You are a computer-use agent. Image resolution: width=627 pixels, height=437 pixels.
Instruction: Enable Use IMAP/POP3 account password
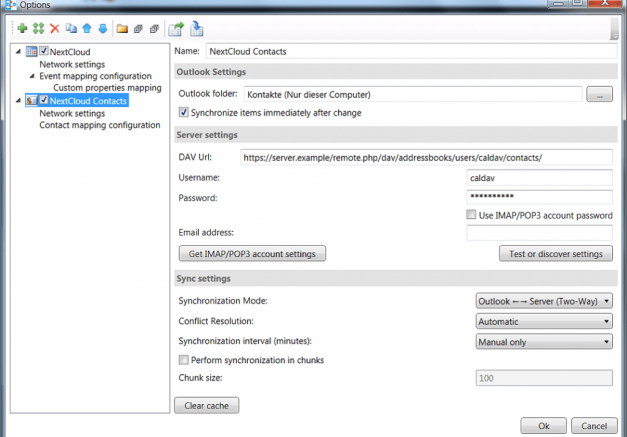click(x=471, y=215)
